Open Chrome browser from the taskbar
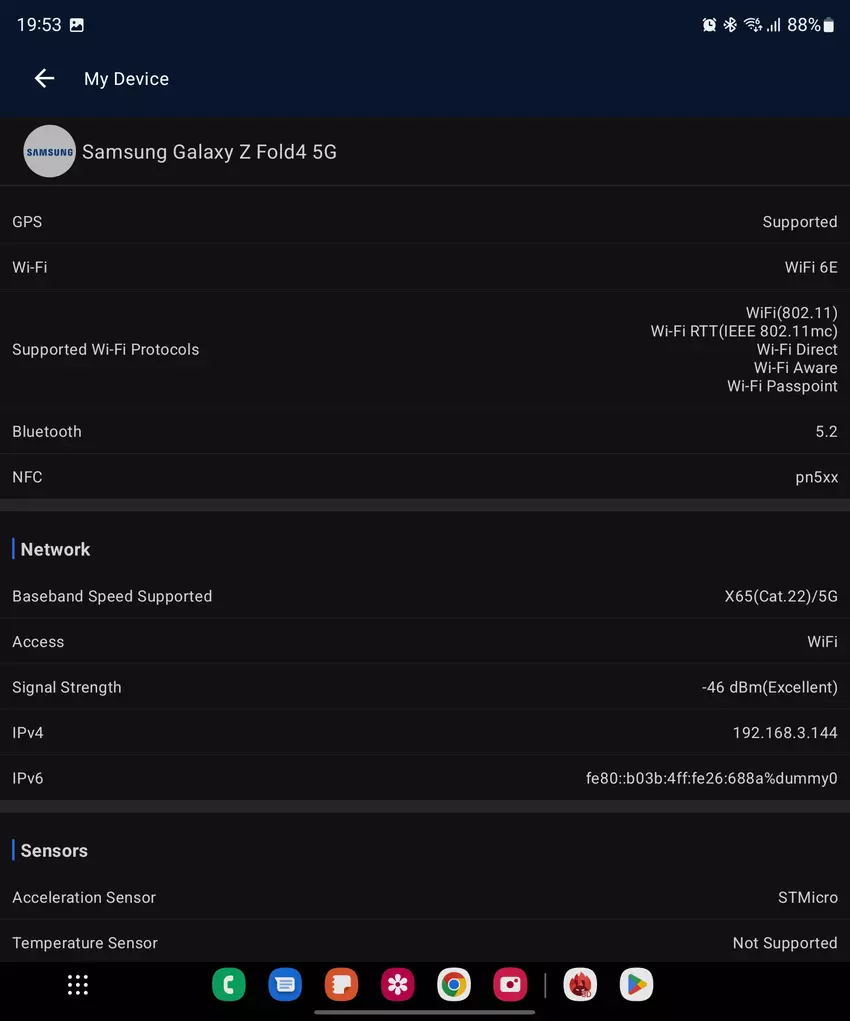850x1021 pixels. click(454, 985)
